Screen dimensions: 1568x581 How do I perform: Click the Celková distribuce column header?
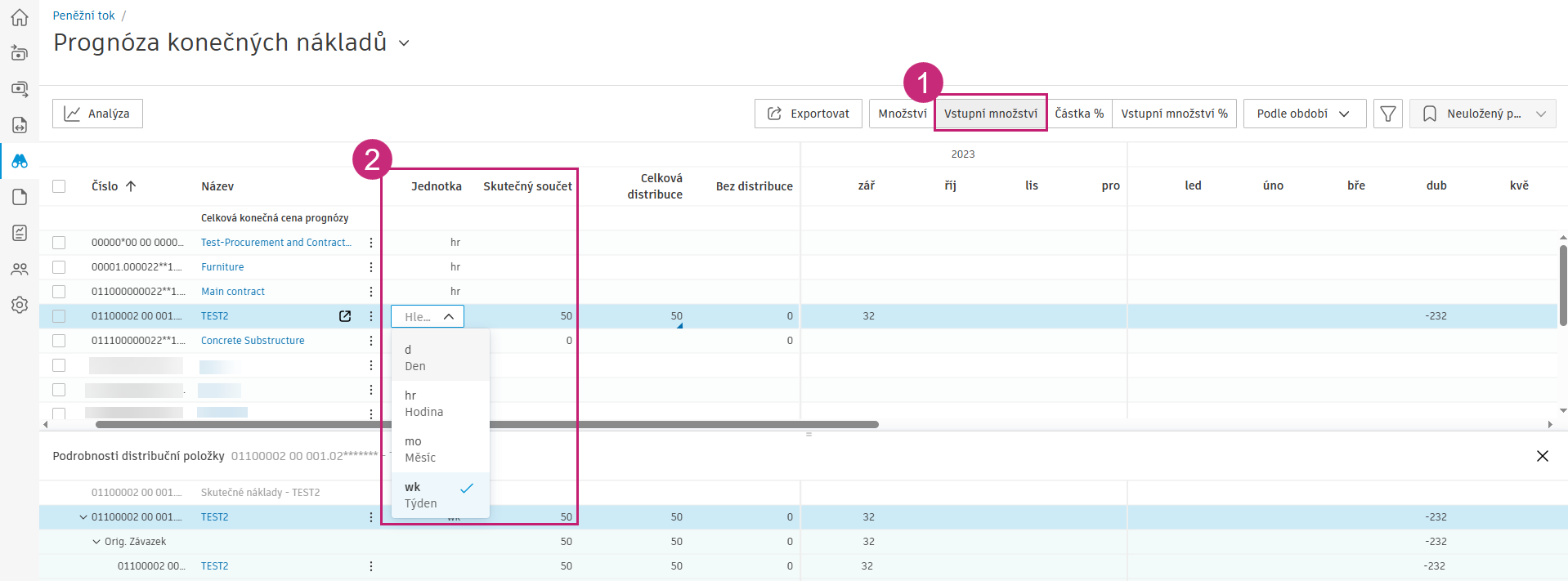click(x=655, y=186)
